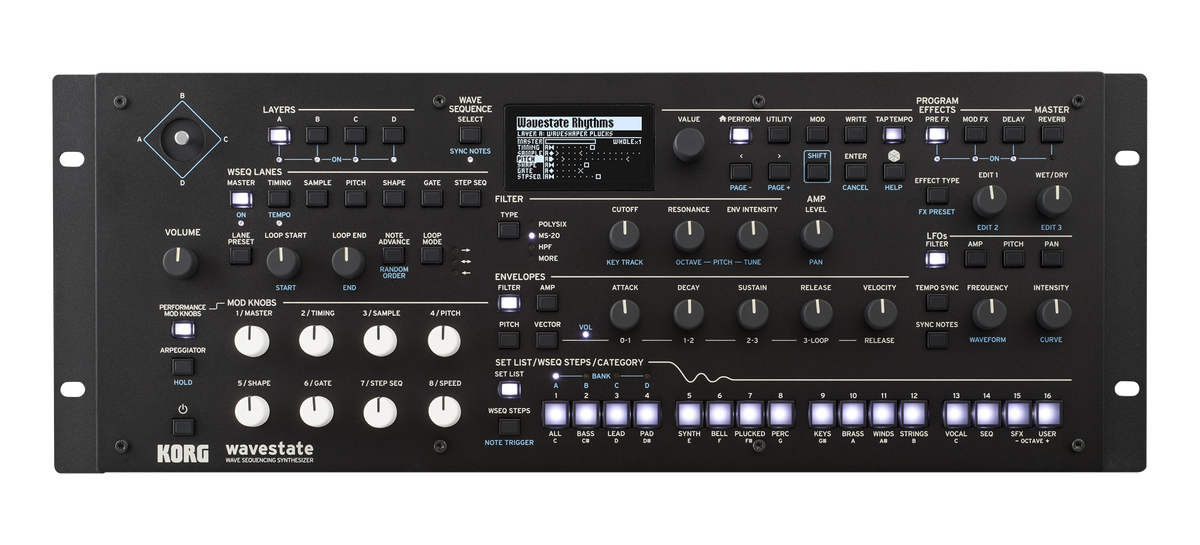Choose the SHAPE lane button

click(x=393, y=199)
